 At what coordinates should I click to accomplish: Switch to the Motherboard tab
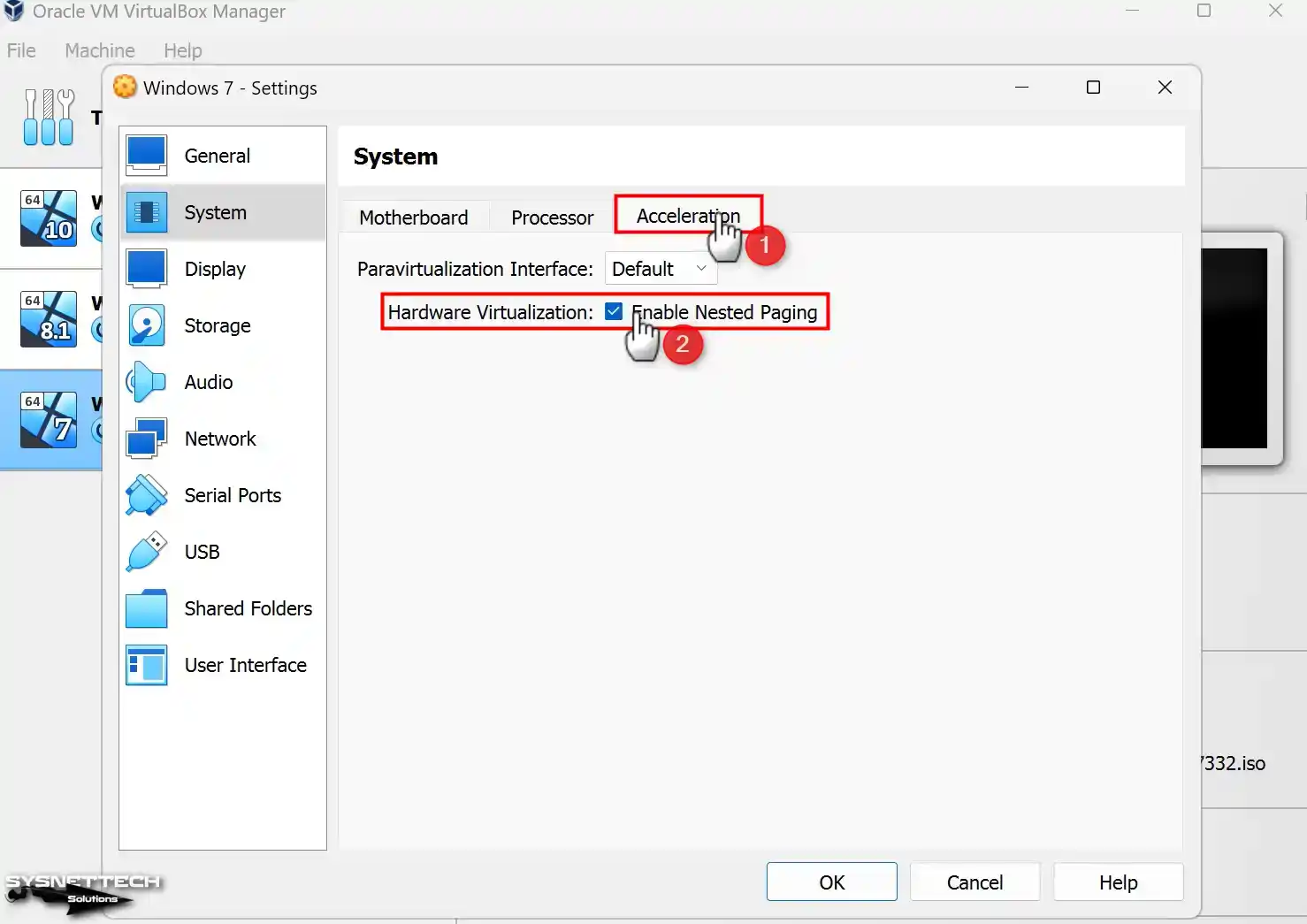414,218
